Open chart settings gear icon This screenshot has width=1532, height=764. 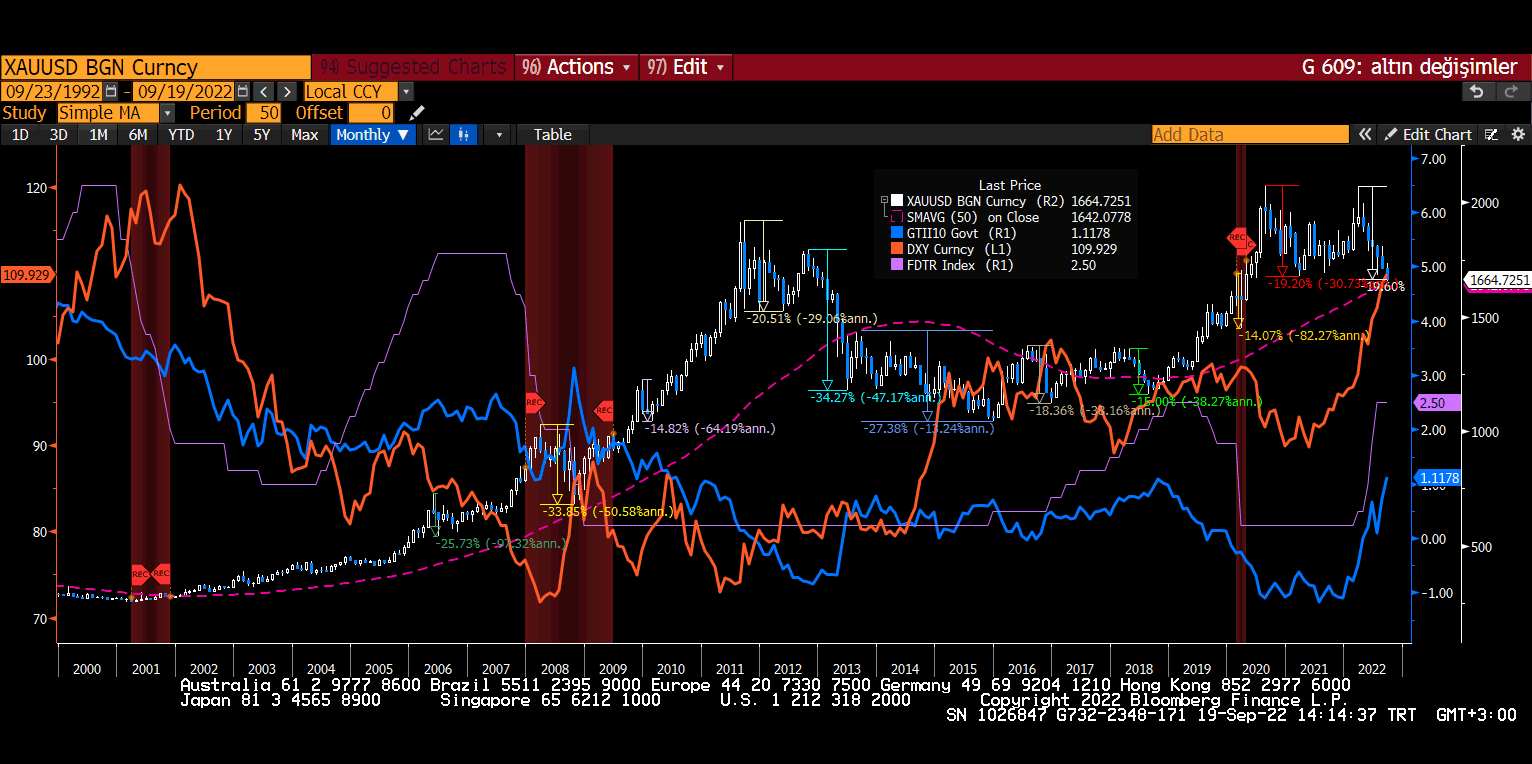pos(1517,134)
